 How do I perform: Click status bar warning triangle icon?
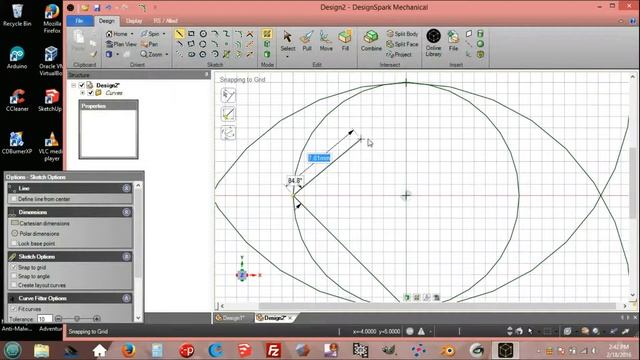pos(421,331)
